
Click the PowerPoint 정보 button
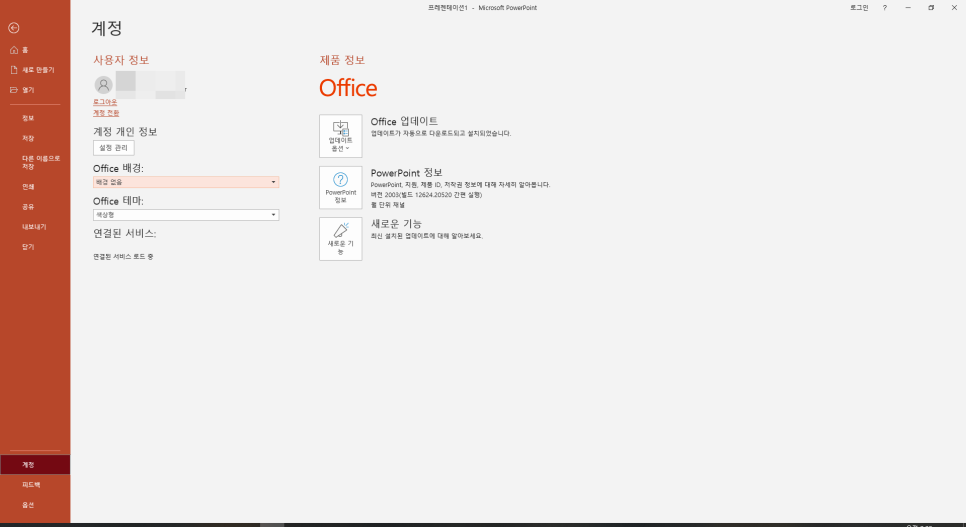pos(341,187)
